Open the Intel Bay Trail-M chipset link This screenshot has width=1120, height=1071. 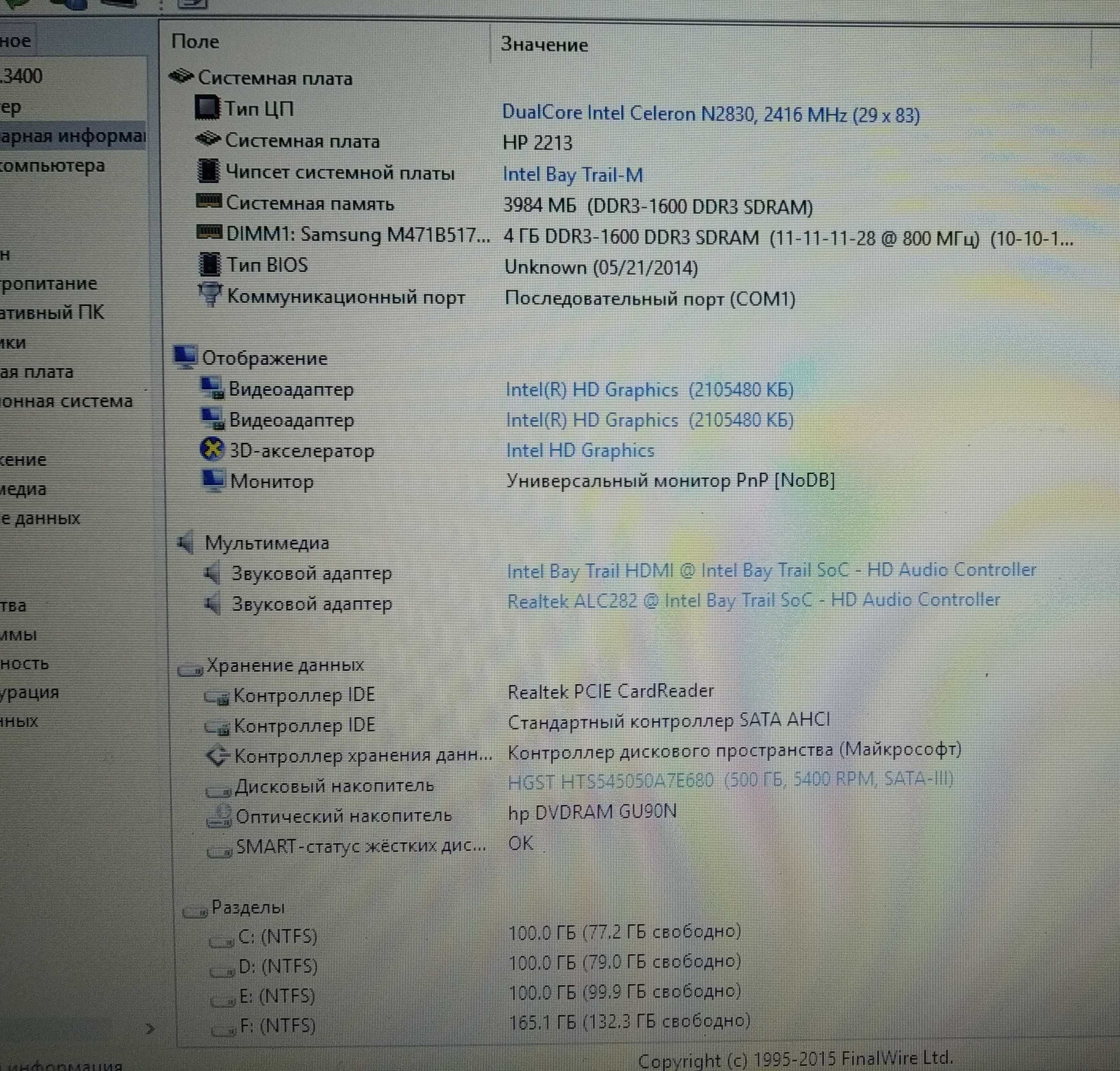572,175
